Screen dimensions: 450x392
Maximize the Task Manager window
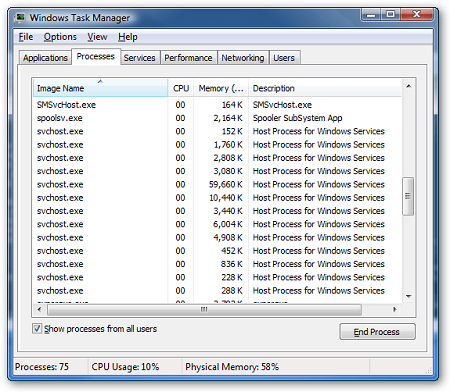point(390,15)
